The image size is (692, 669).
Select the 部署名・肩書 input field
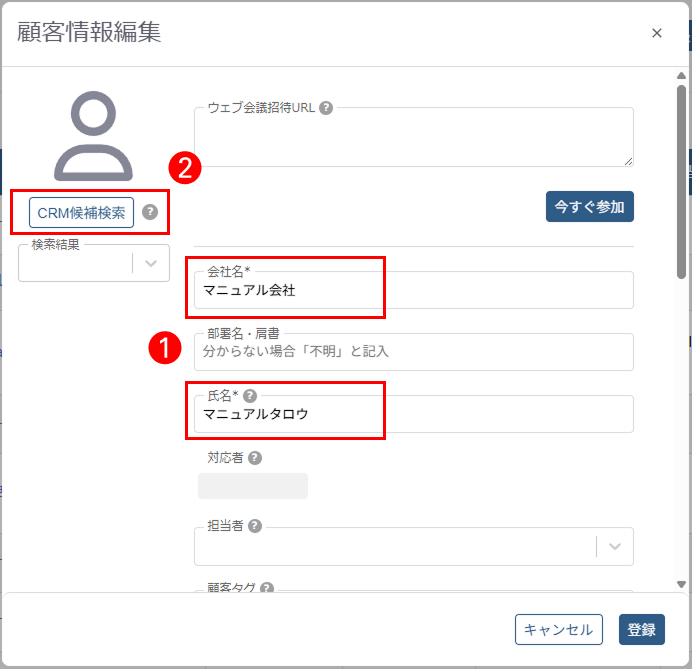pos(413,352)
